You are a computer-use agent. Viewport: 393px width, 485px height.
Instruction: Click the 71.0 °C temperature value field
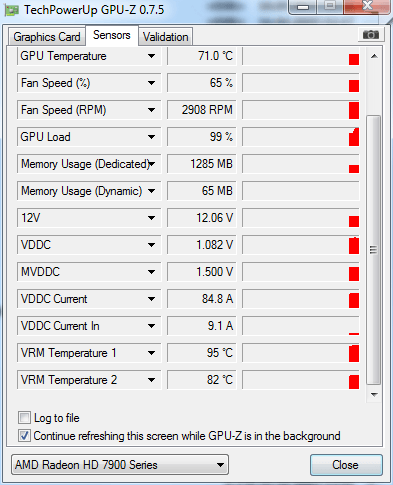pyautogui.click(x=201, y=56)
